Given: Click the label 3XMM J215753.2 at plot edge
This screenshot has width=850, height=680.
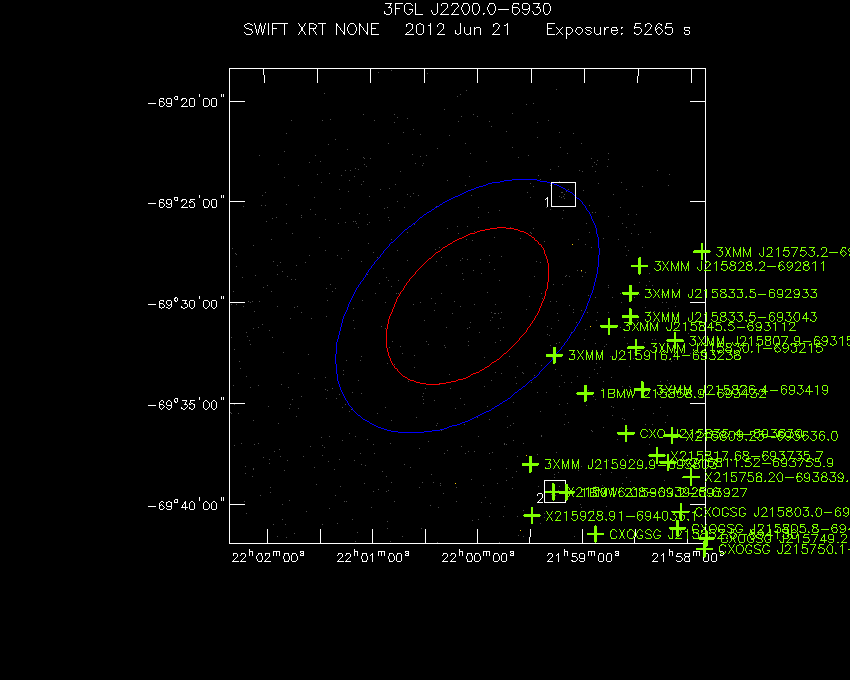Looking at the screenshot, I should [x=782, y=252].
